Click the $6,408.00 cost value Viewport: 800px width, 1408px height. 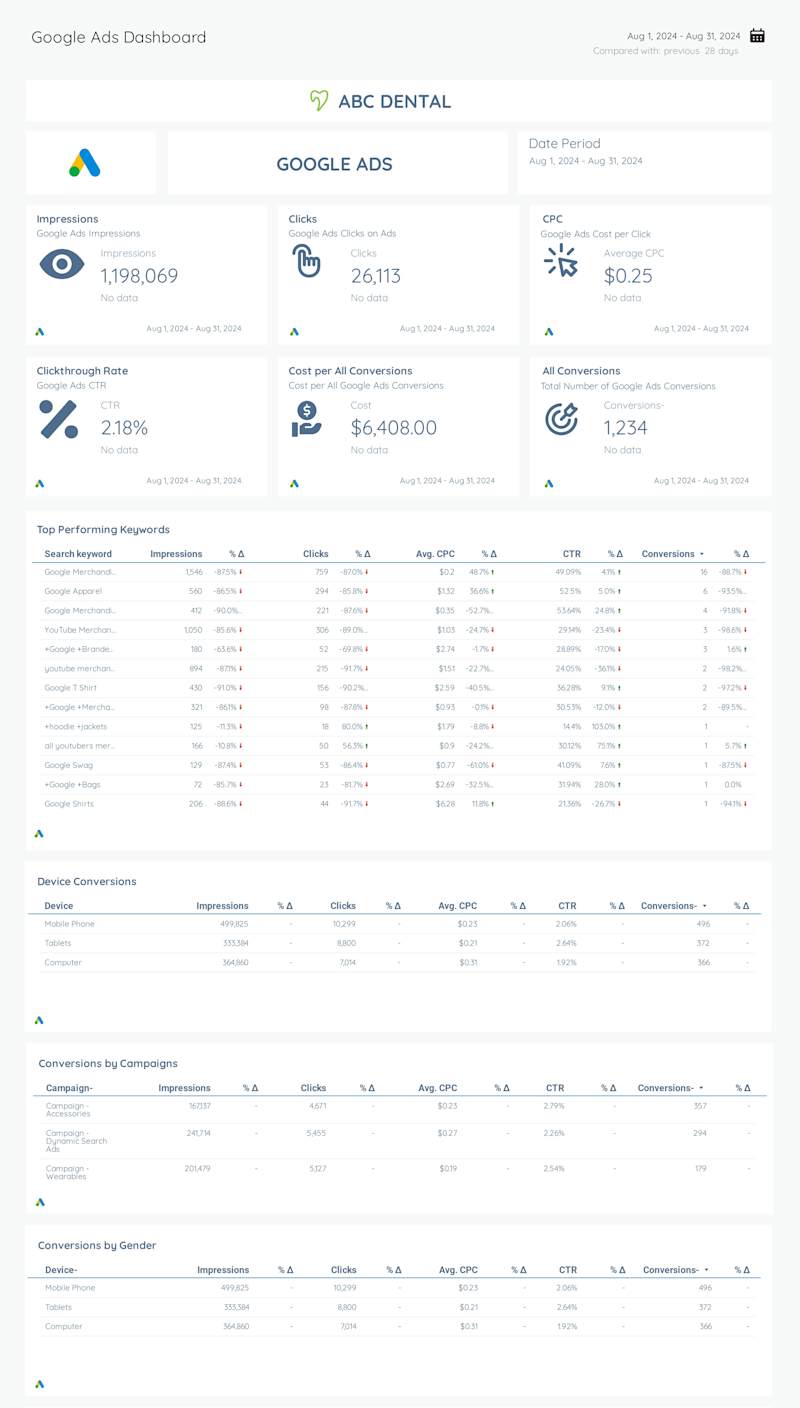point(394,428)
